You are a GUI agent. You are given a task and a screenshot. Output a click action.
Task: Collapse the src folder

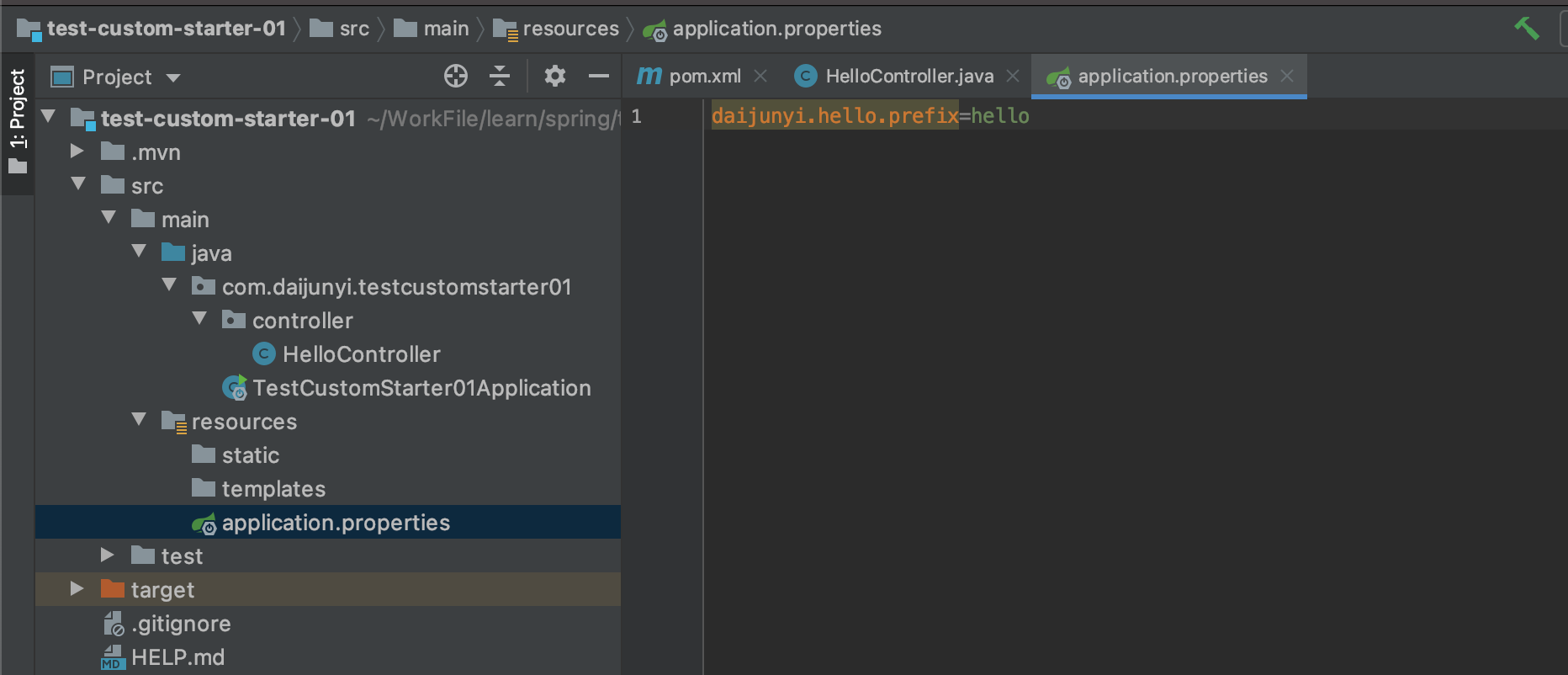(x=78, y=184)
